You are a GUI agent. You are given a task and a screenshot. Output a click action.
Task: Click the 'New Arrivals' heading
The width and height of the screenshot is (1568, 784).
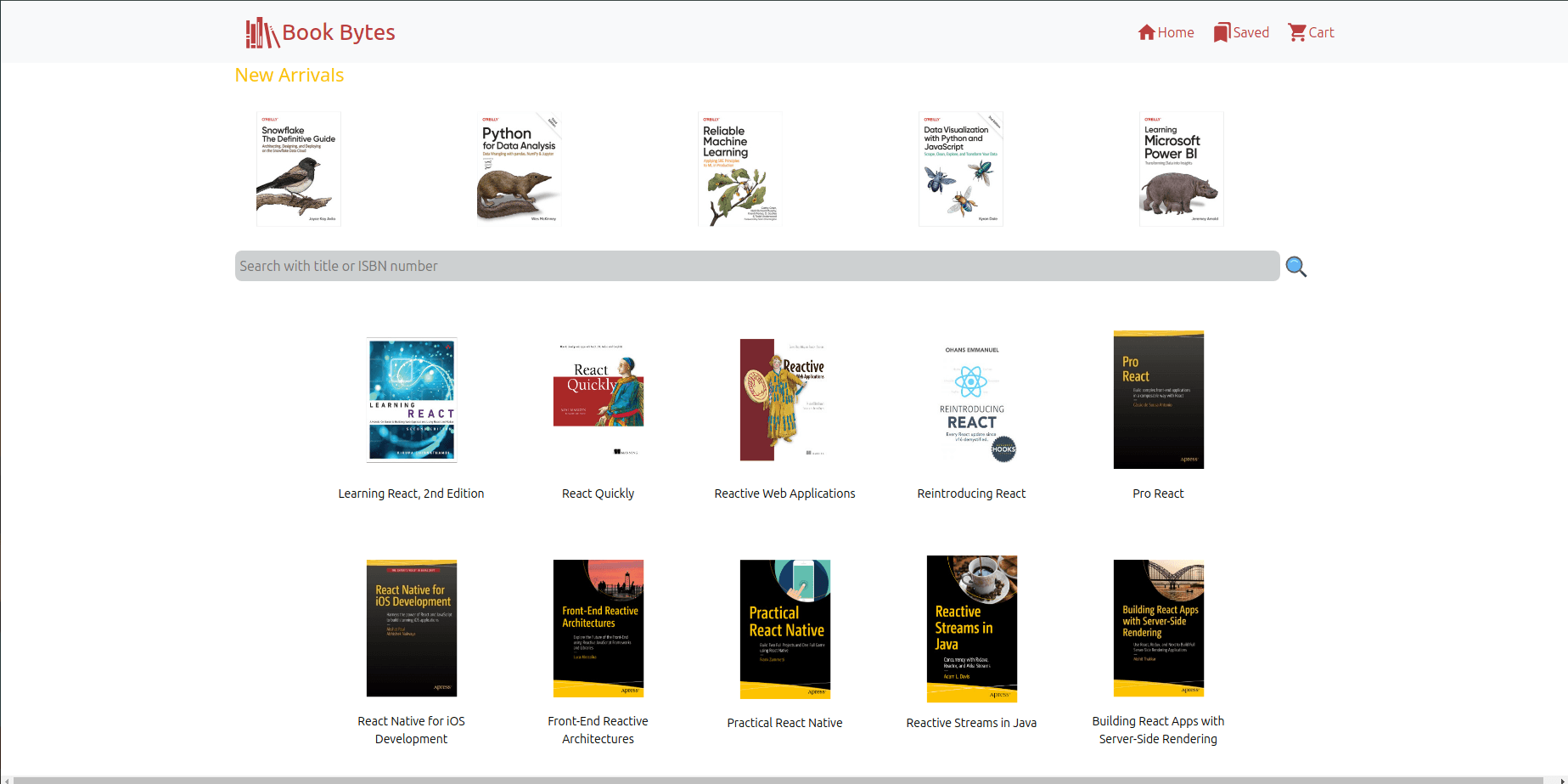click(289, 76)
